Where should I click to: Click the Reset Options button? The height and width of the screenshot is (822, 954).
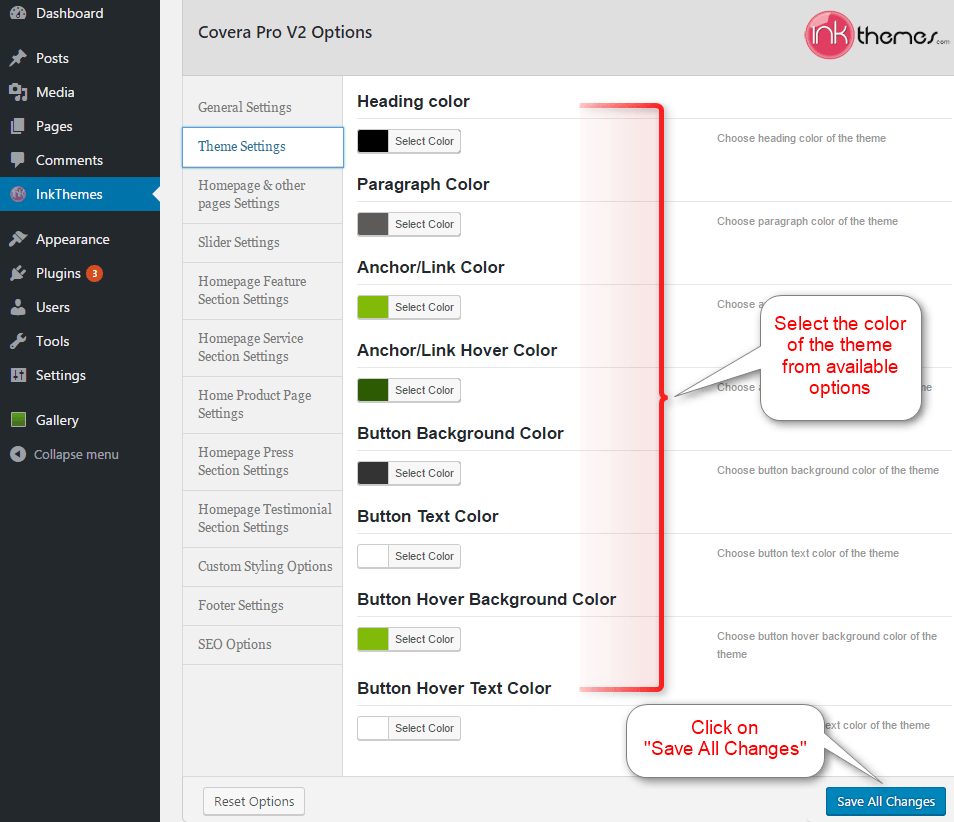(x=254, y=801)
